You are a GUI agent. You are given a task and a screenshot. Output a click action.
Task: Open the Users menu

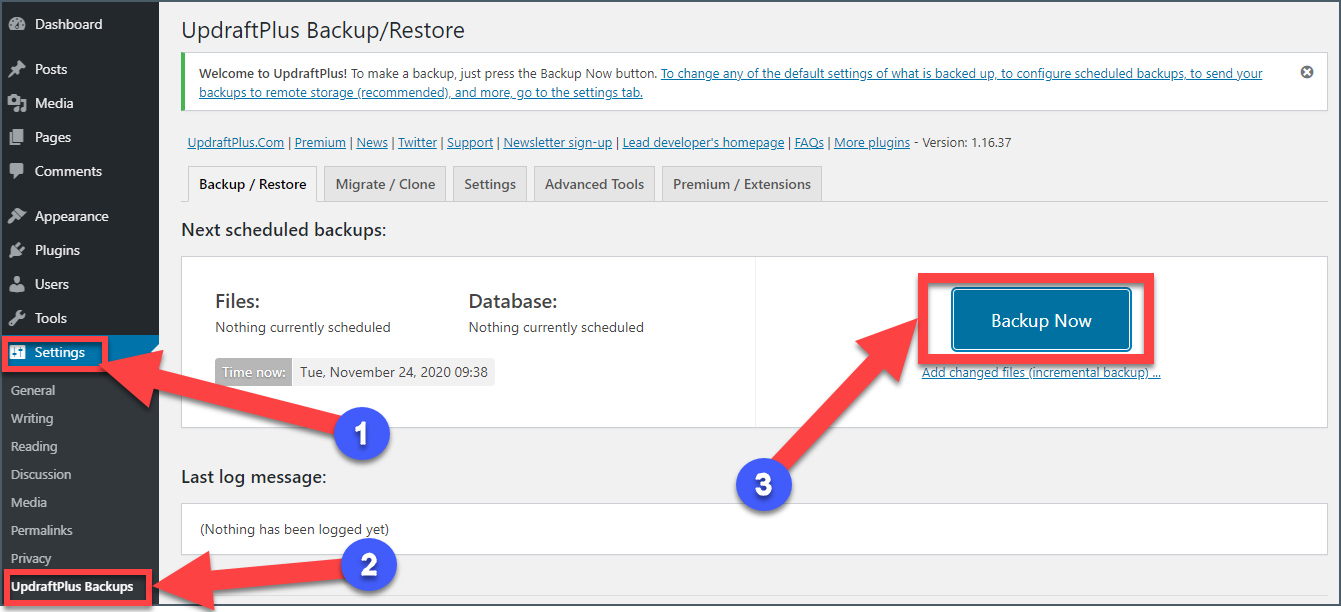click(x=52, y=284)
